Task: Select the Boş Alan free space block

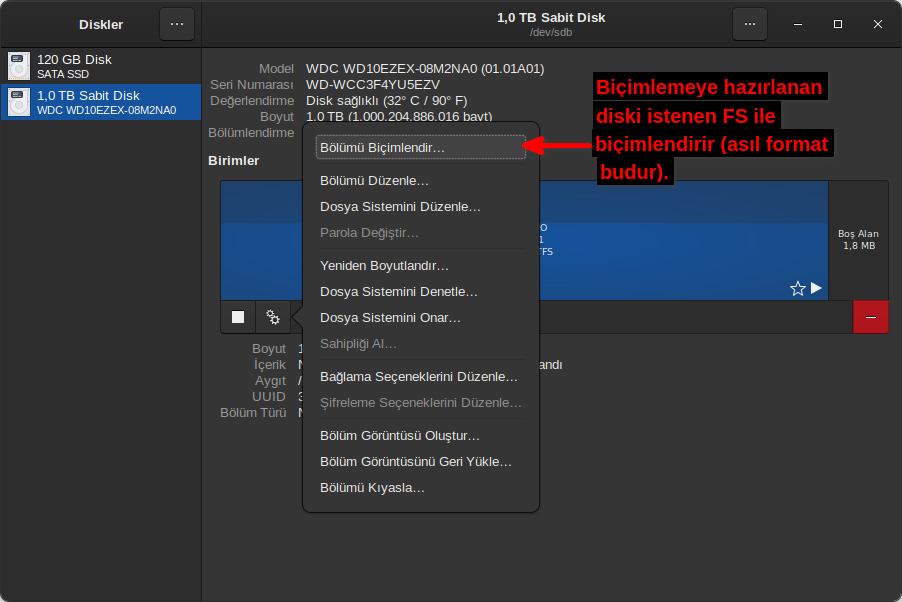Action: pos(858,240)
